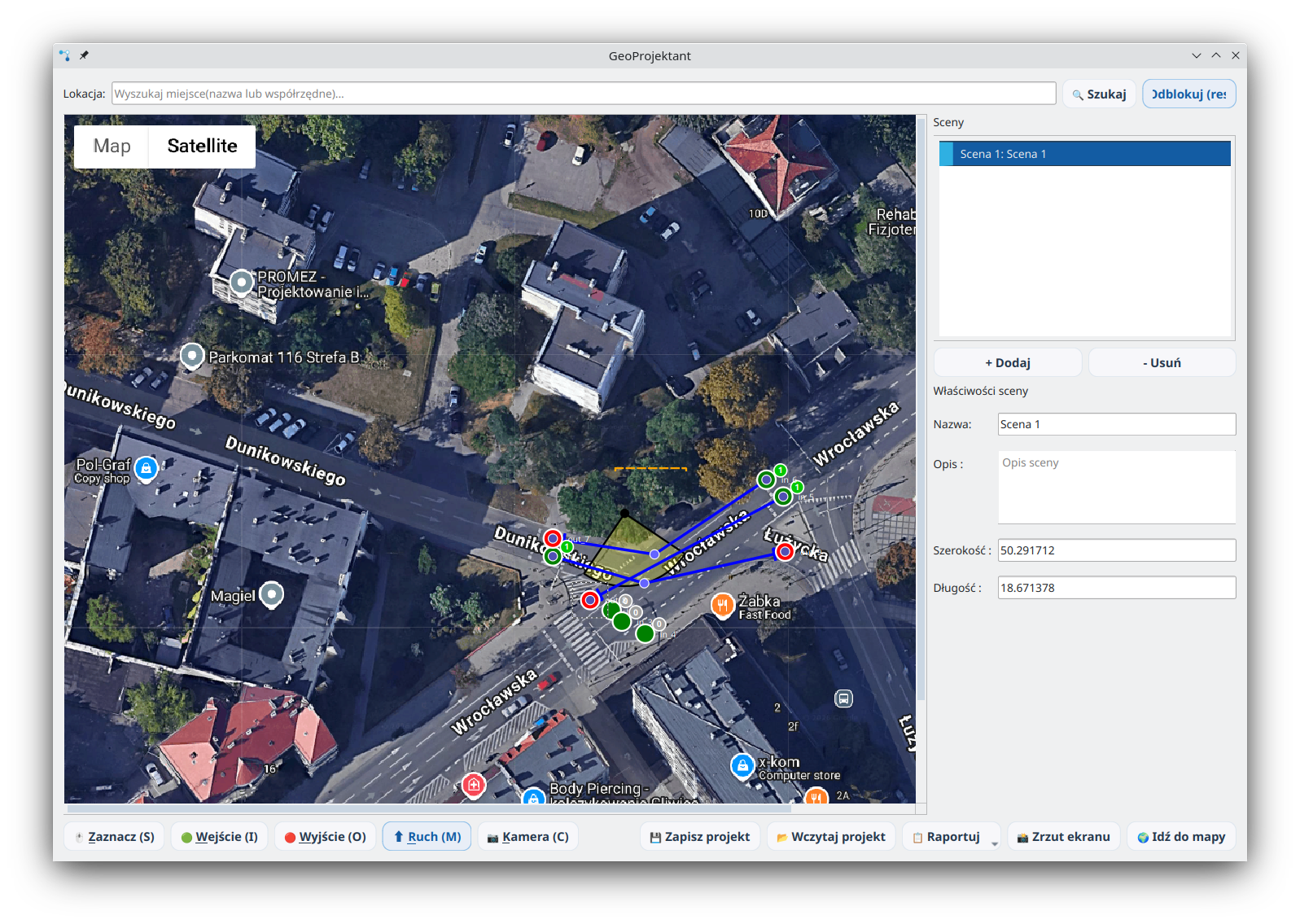This screenshot has height=924, width=1300.
Task: Switch to Satellite view
Action: [202, 146]
